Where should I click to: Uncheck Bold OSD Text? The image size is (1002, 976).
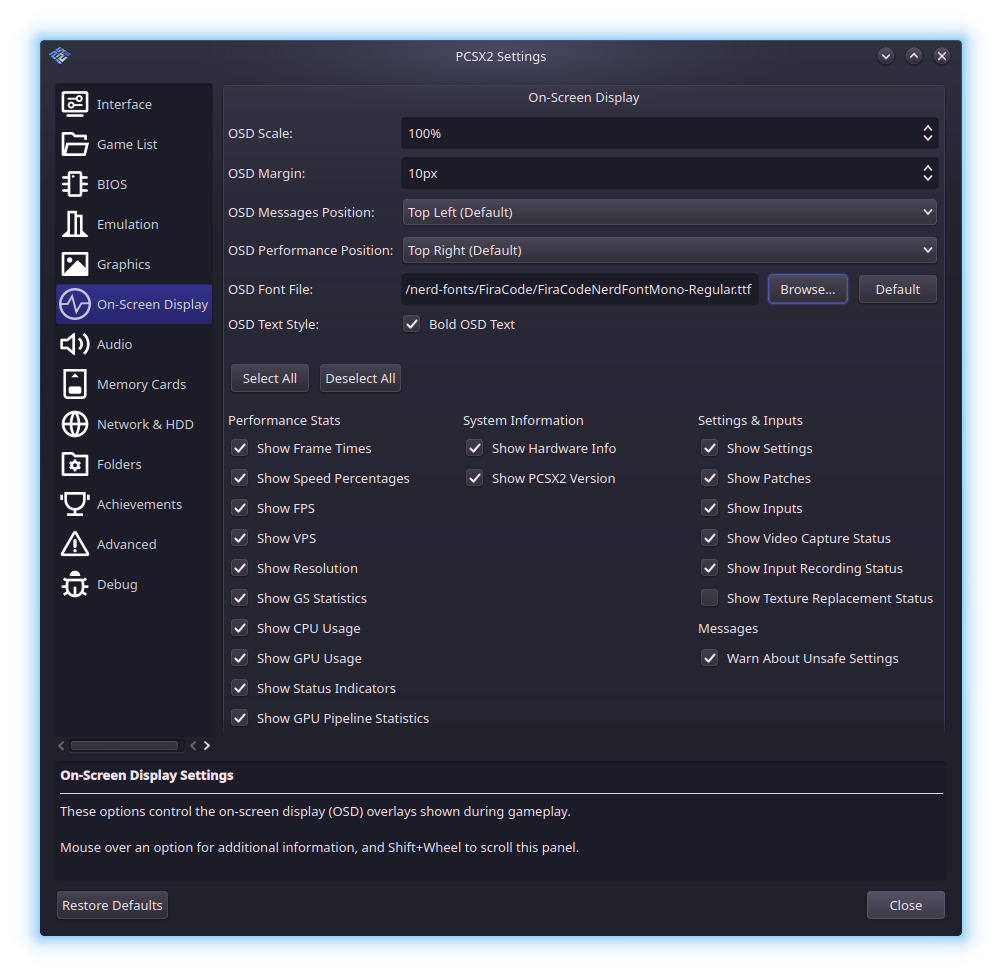[x=412, y=324]
